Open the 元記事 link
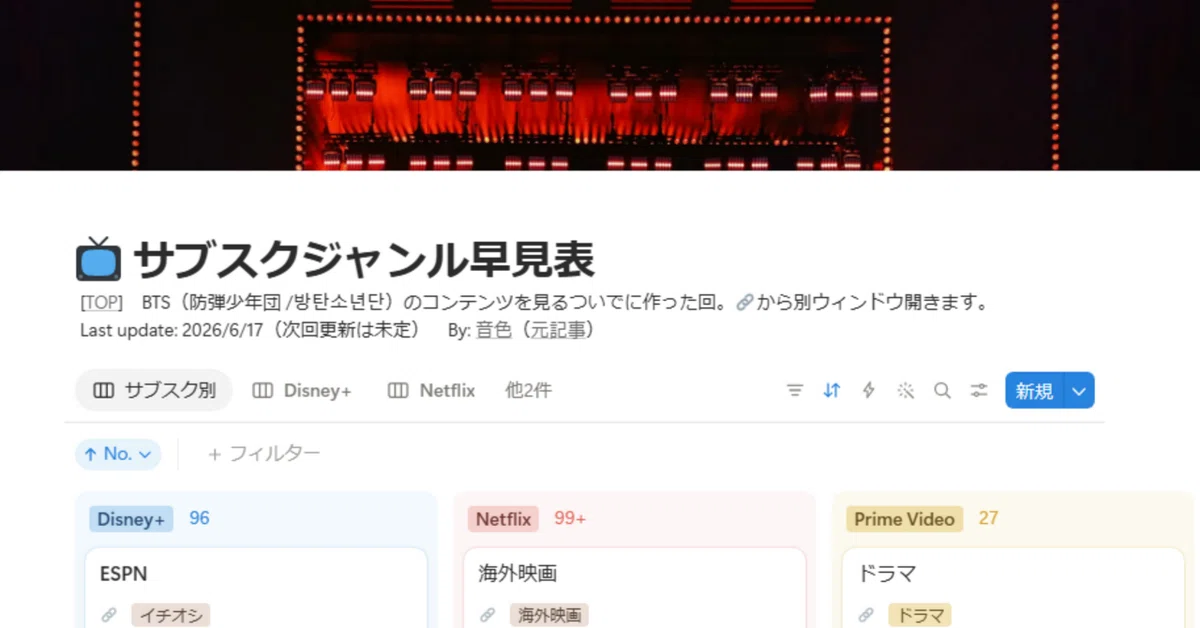1200x628 pixels. click(x=558, y=330)
